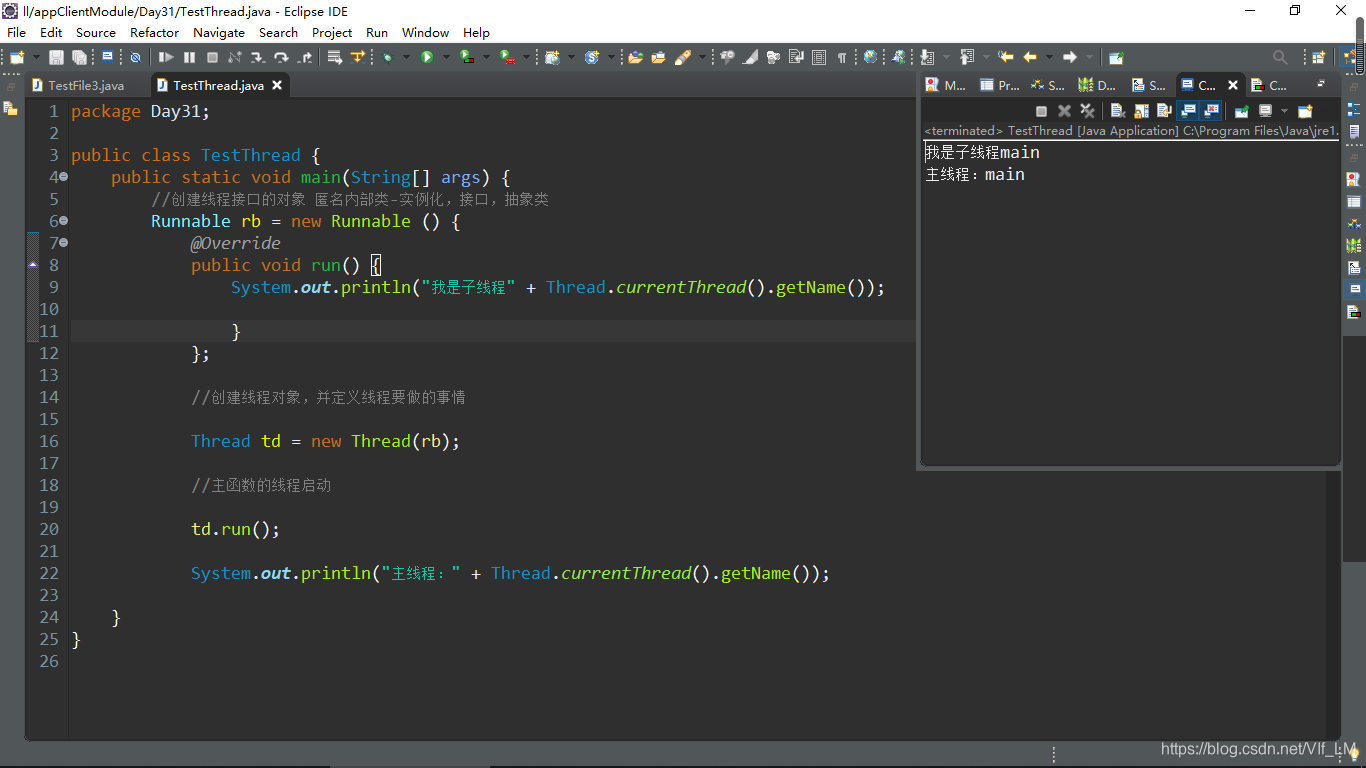Click the Save All toolbar icon
The width and height of the screenshot is (1366, 768).
79,57
